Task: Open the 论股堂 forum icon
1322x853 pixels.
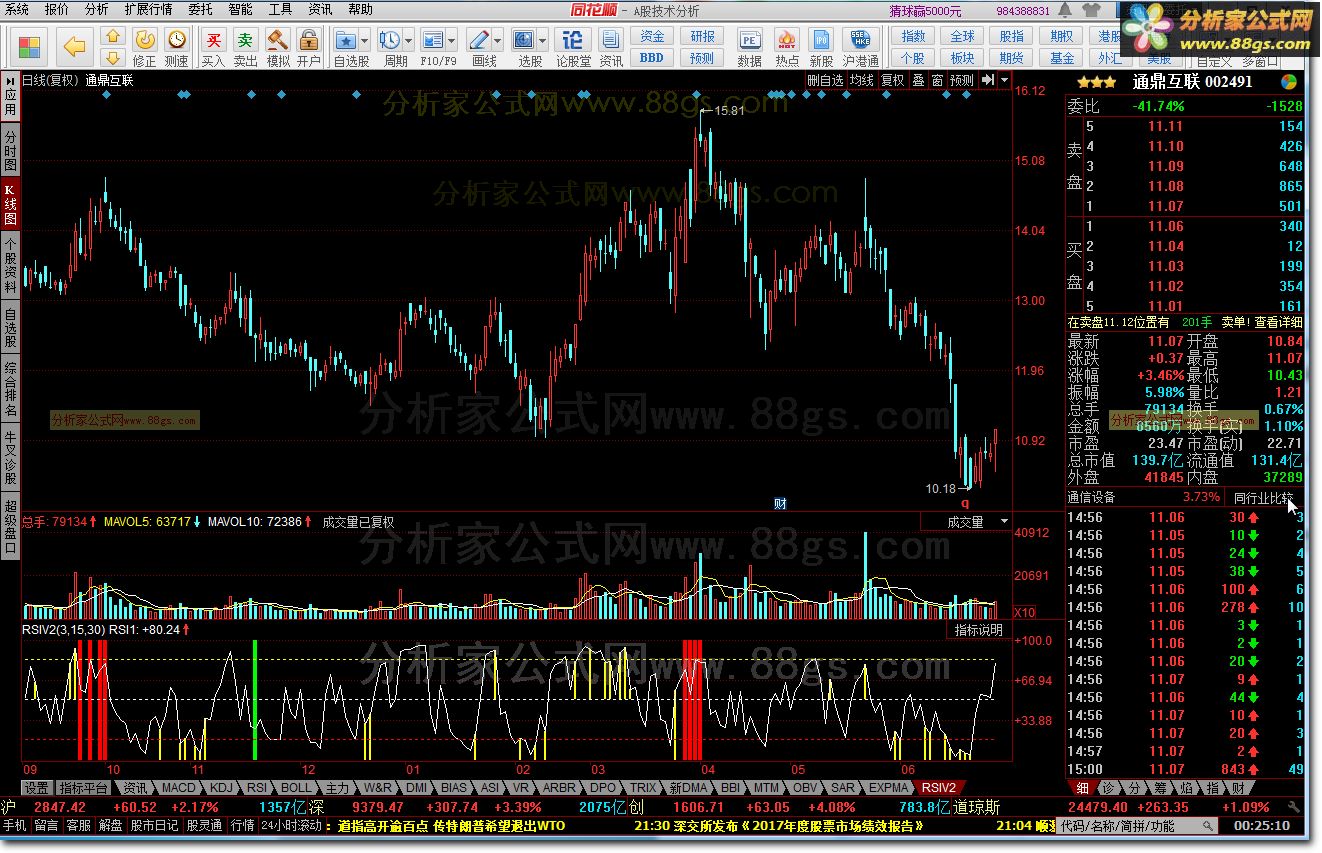Action: [x=573, y=47]
